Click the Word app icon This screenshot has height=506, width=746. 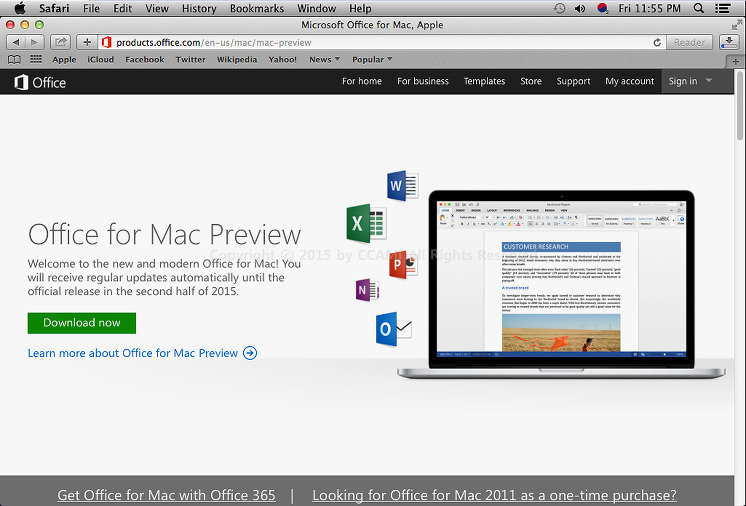pyautogui.click(x=402, y=185)
